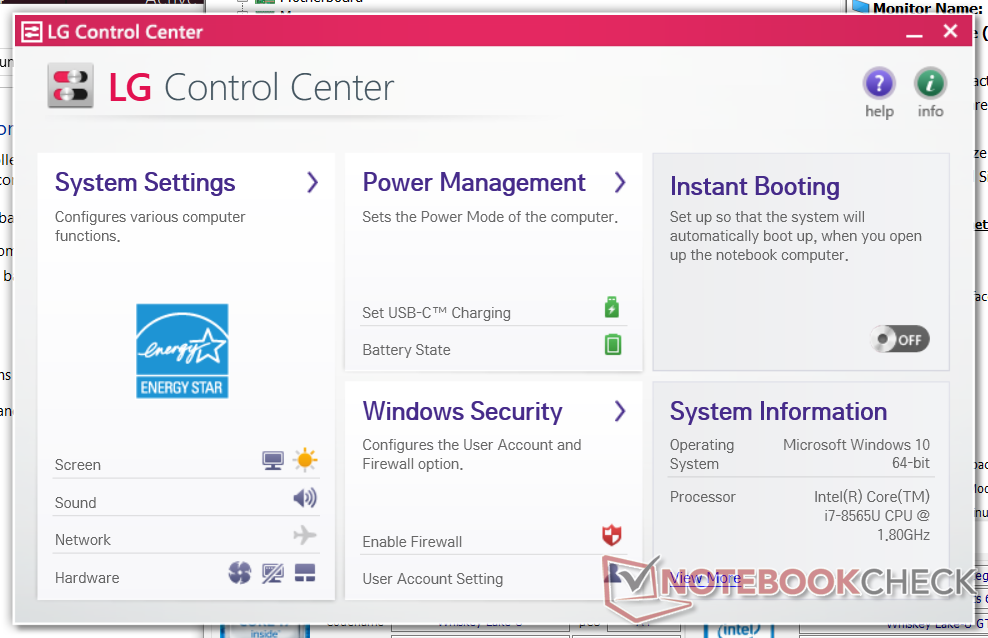Open the Power Management heading

point(473,183)
